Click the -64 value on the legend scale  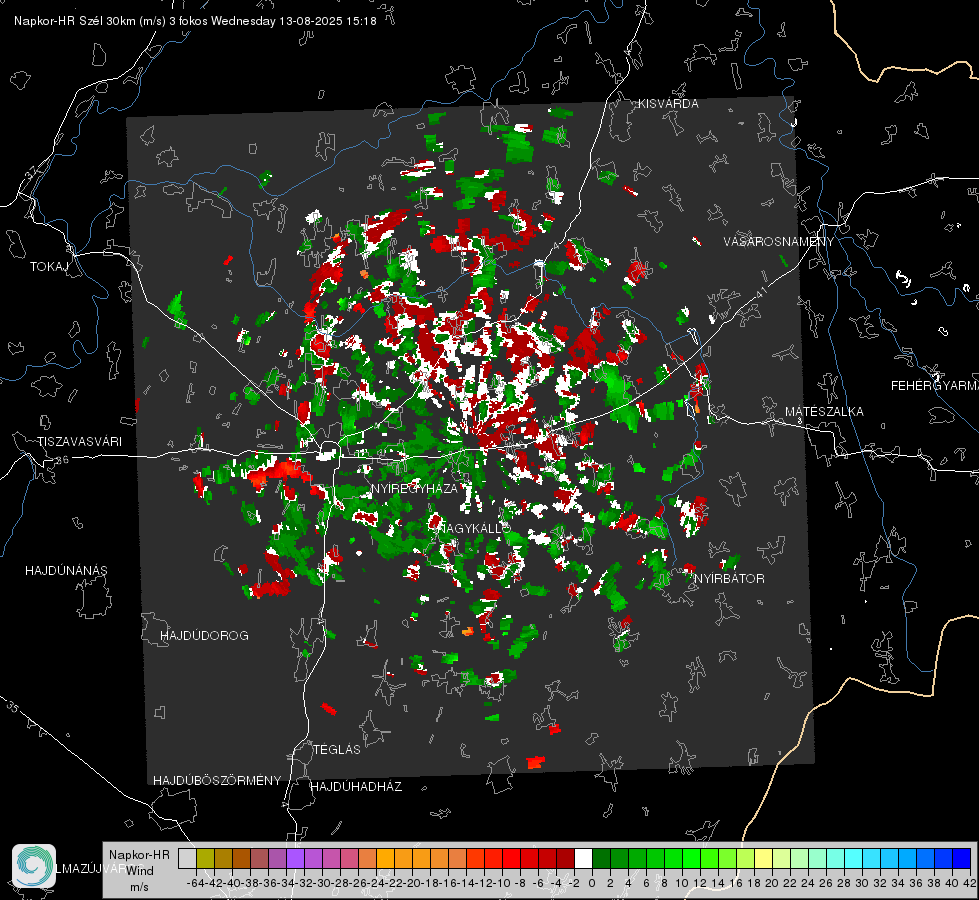click(196, 883)
